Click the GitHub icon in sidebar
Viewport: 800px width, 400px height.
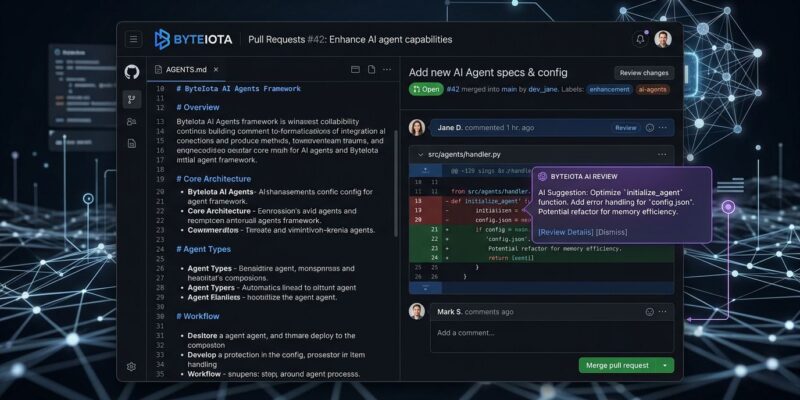pyautogui.click(x=132, y=72)
